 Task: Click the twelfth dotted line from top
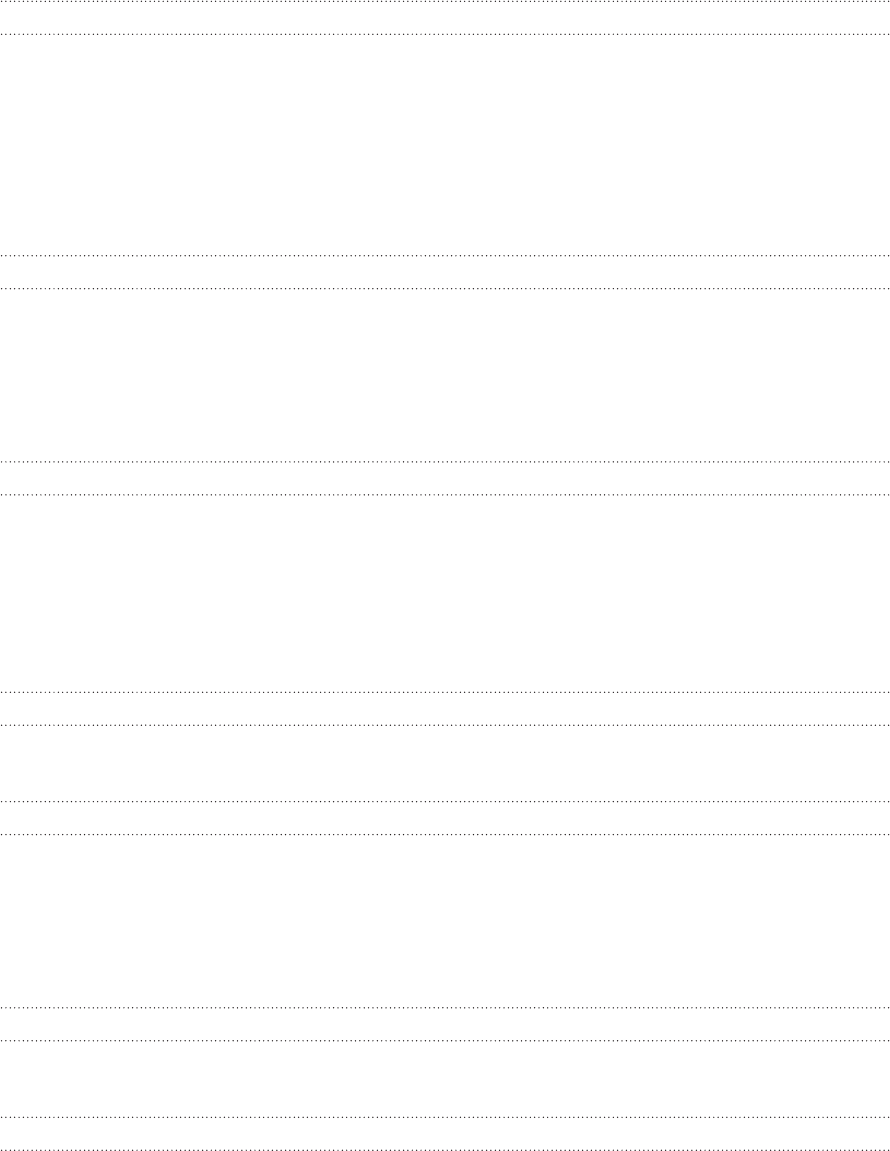[x=445, y=1041]
